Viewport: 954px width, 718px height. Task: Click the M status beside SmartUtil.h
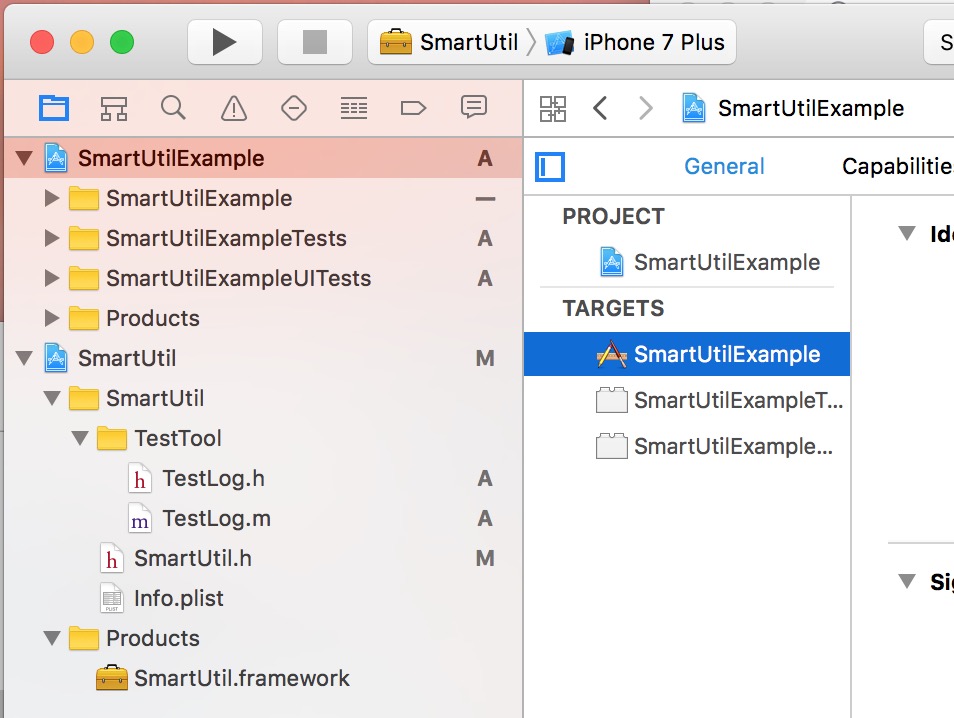click(485, 558)
